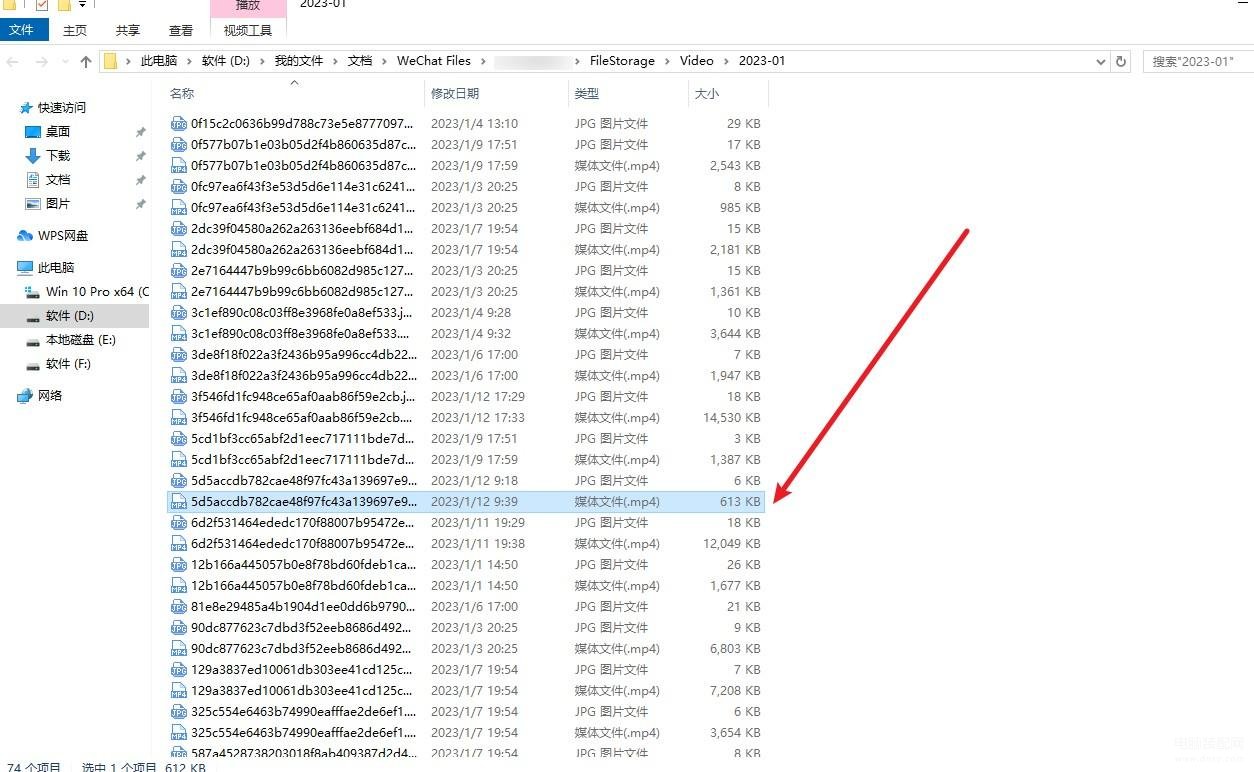Sort files by 大小 column header

coord(706,94)
